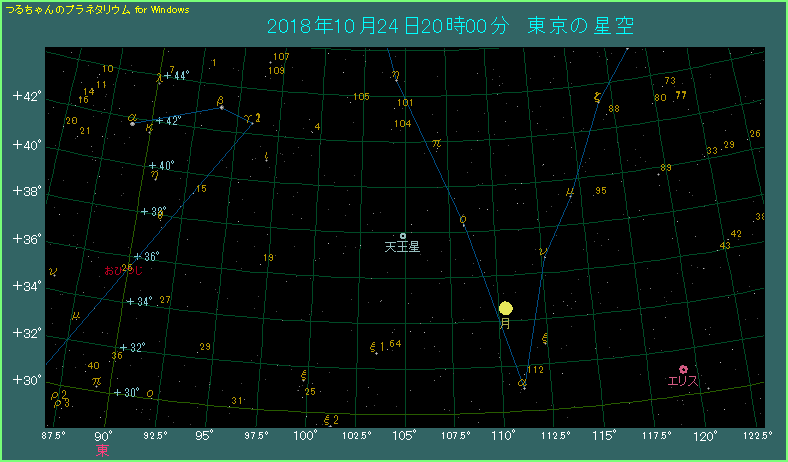The width and height of the screenshot is (788, 462).
Task: Click the 天王星 planet label
Action: (x=401, y=247)
